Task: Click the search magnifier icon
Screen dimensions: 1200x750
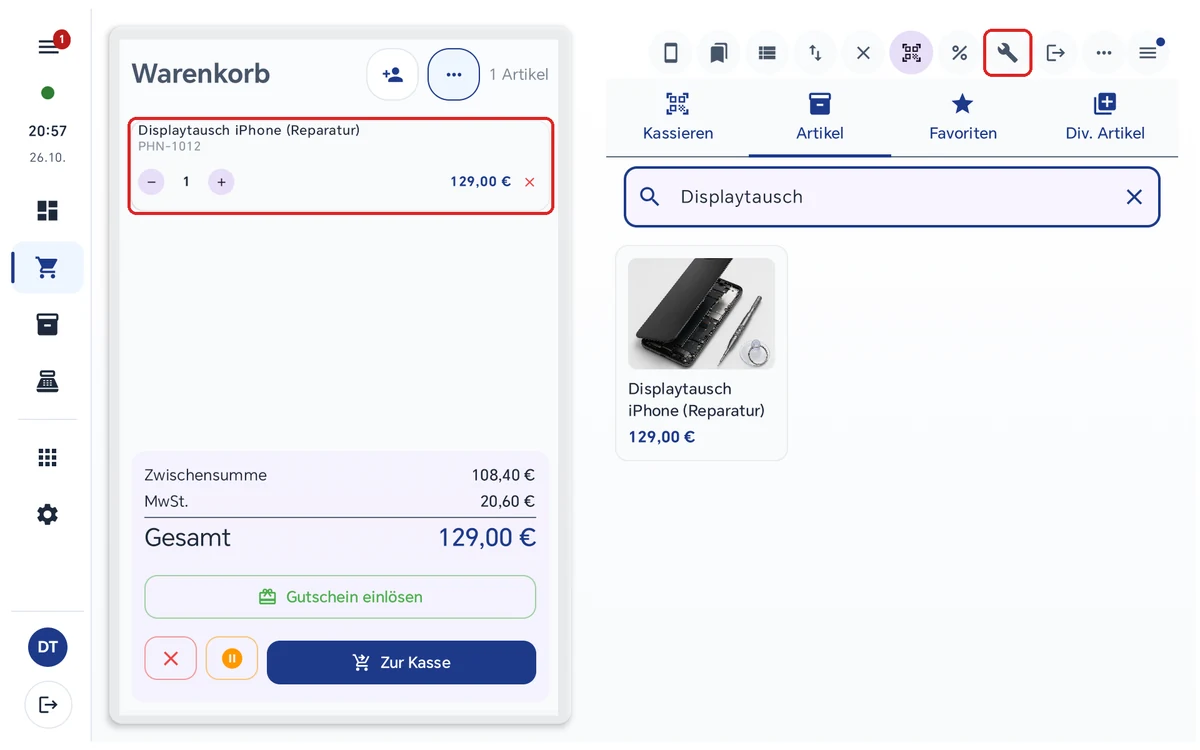Action: [x=650, y=197]
